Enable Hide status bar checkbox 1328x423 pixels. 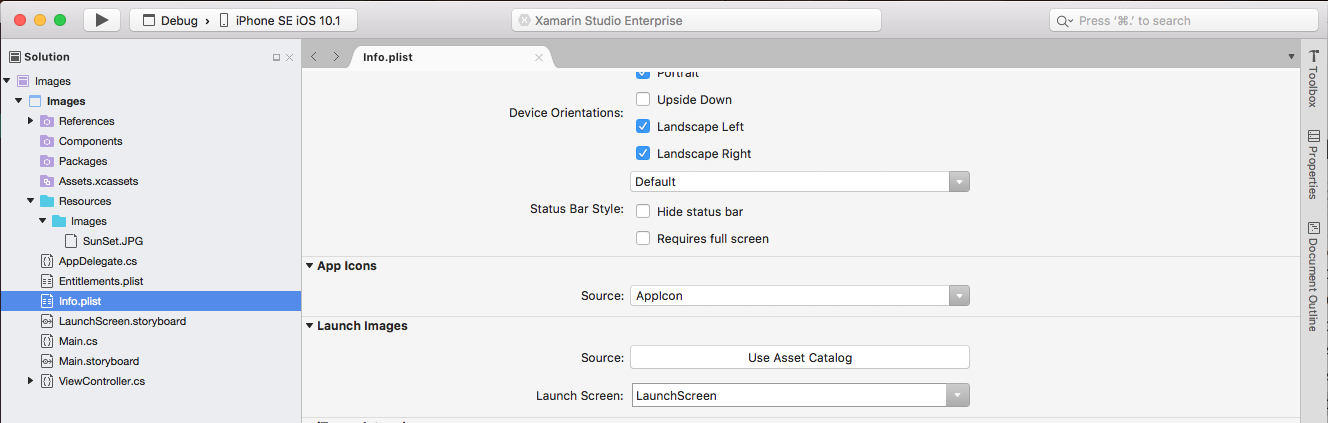click(x=643, y=211)
